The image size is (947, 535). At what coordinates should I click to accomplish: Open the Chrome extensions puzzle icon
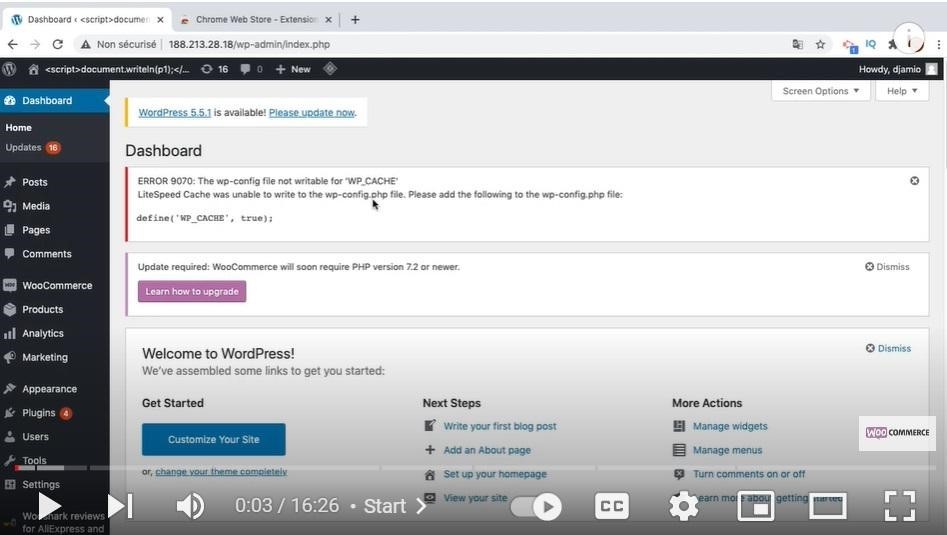point(892,44)
